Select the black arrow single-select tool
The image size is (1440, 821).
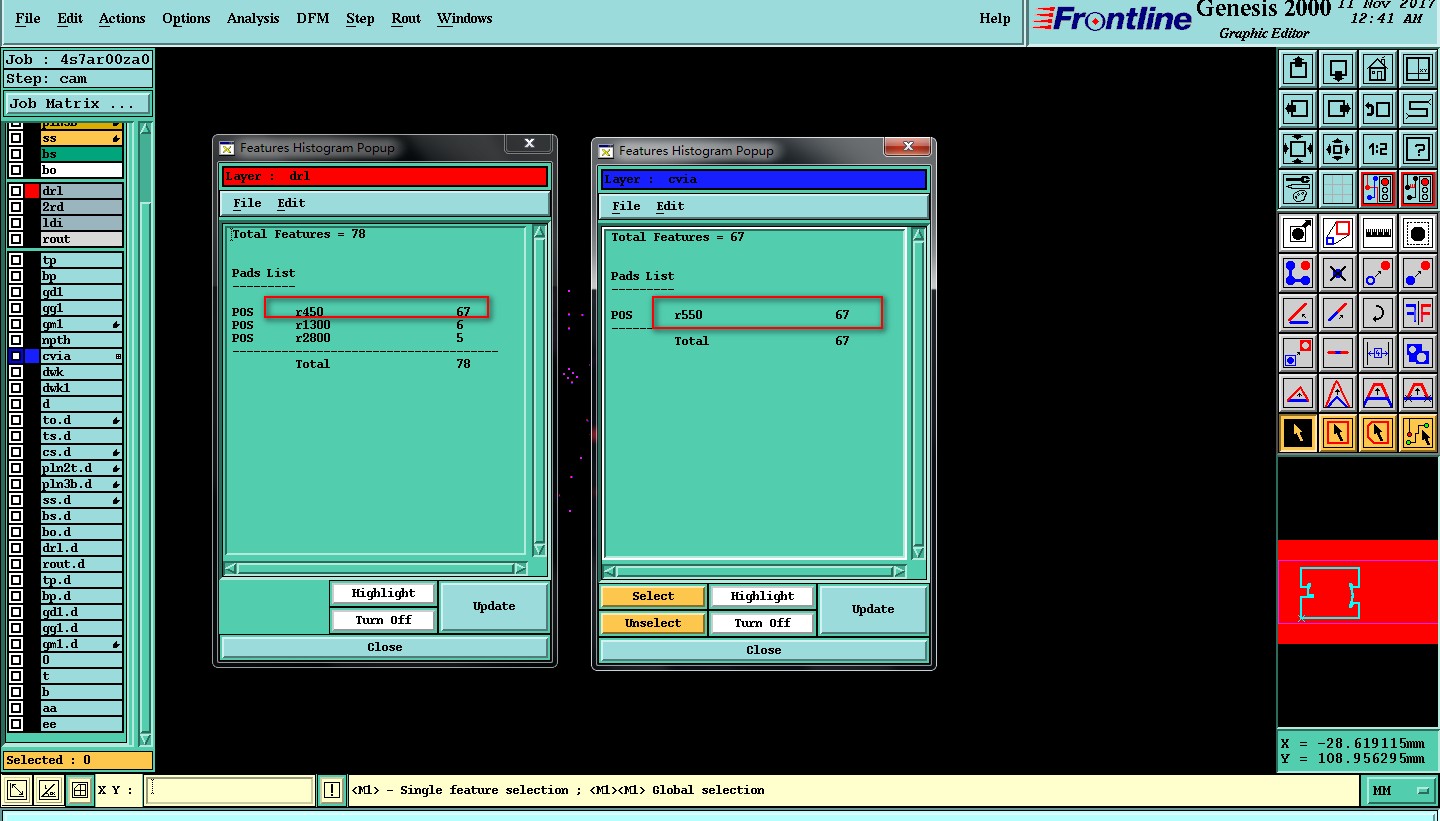[1298, 433]
